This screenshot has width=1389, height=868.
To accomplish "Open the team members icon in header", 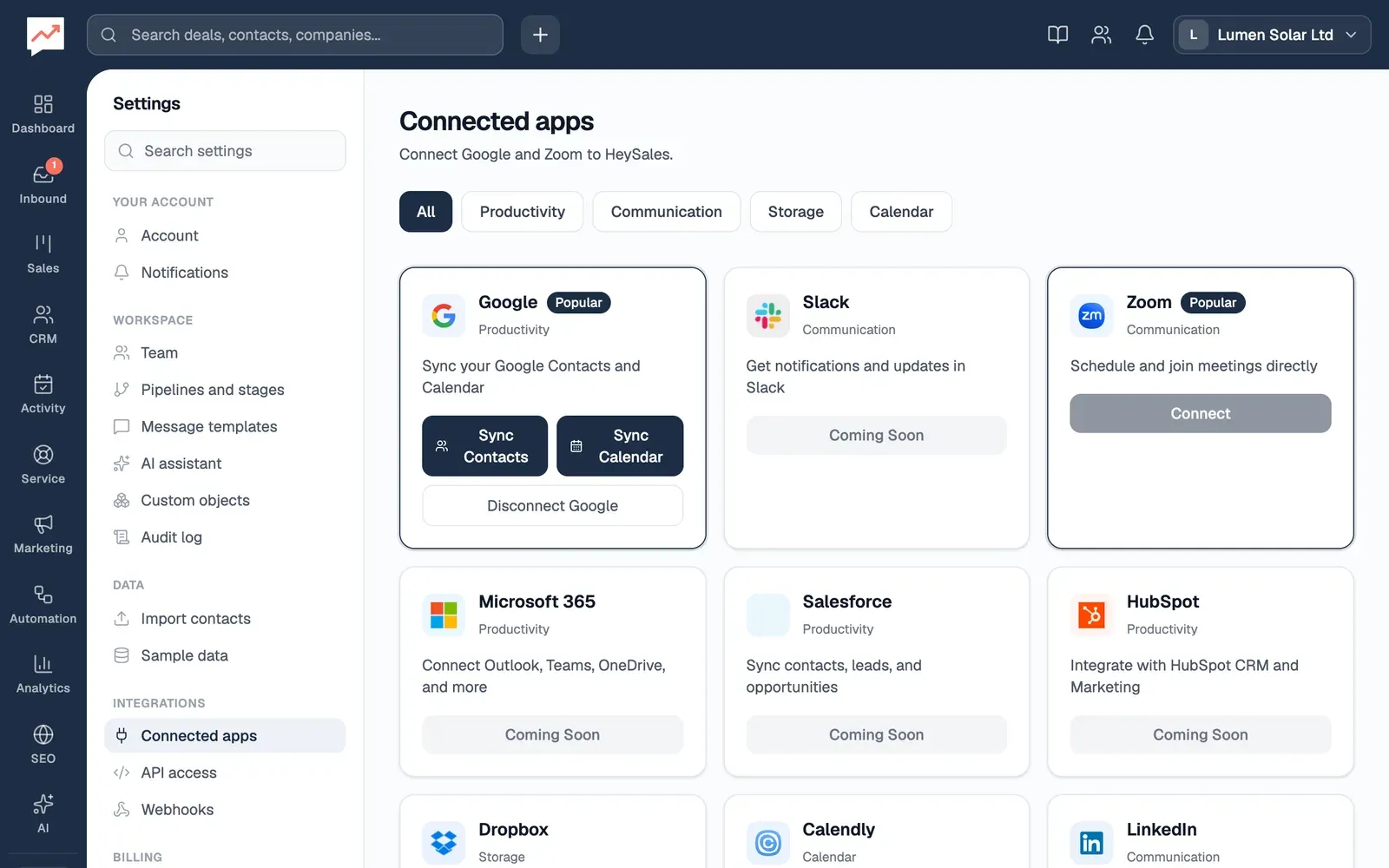I will coord(1101,35).
